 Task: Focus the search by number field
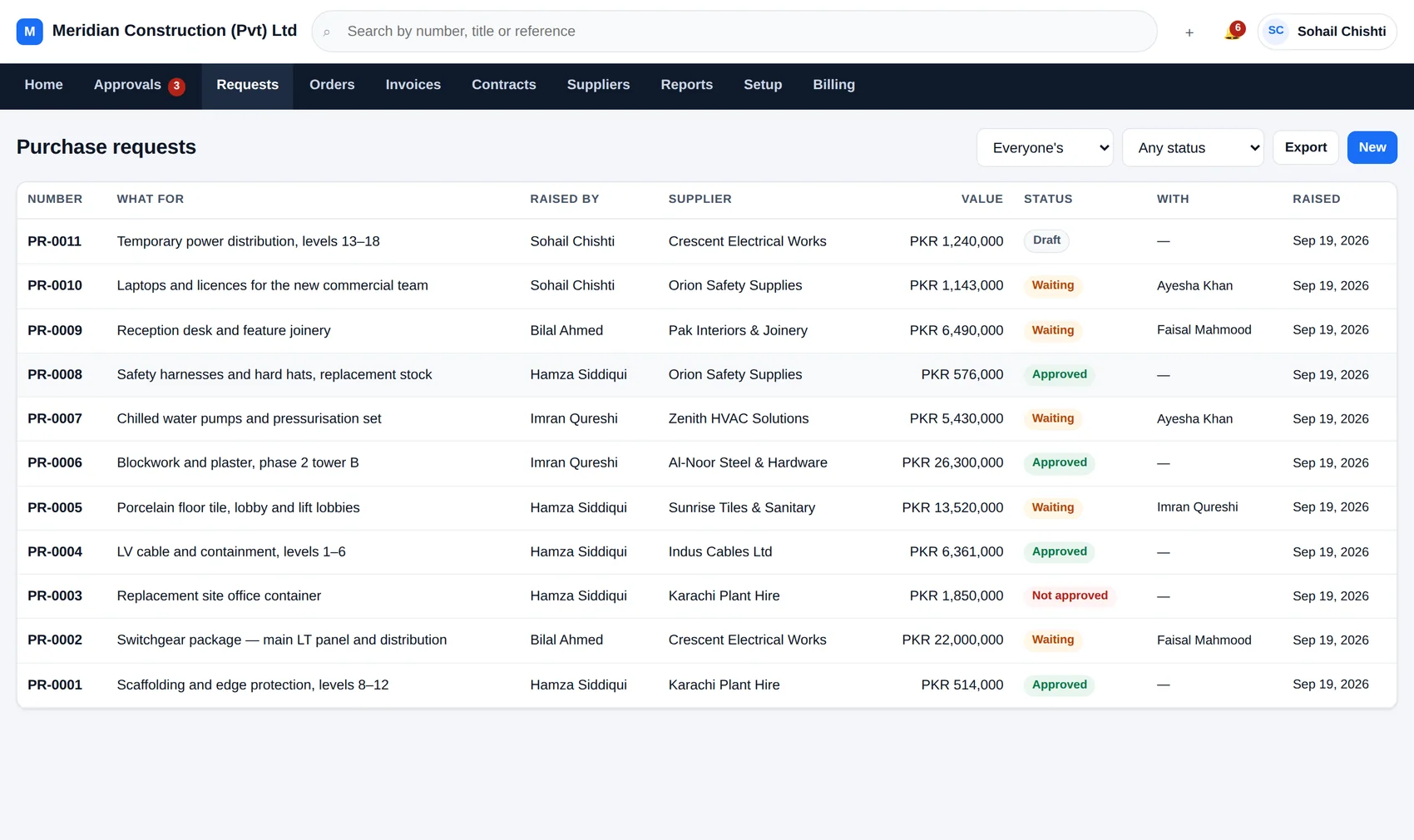(x=734, y=32)
